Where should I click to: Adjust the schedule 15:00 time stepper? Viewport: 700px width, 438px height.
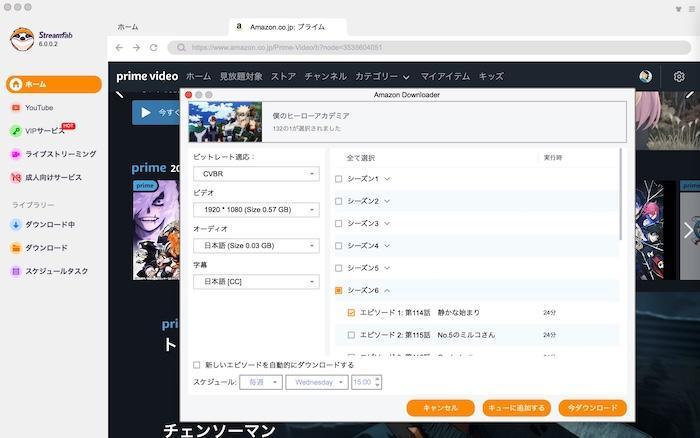click(378, 382)
